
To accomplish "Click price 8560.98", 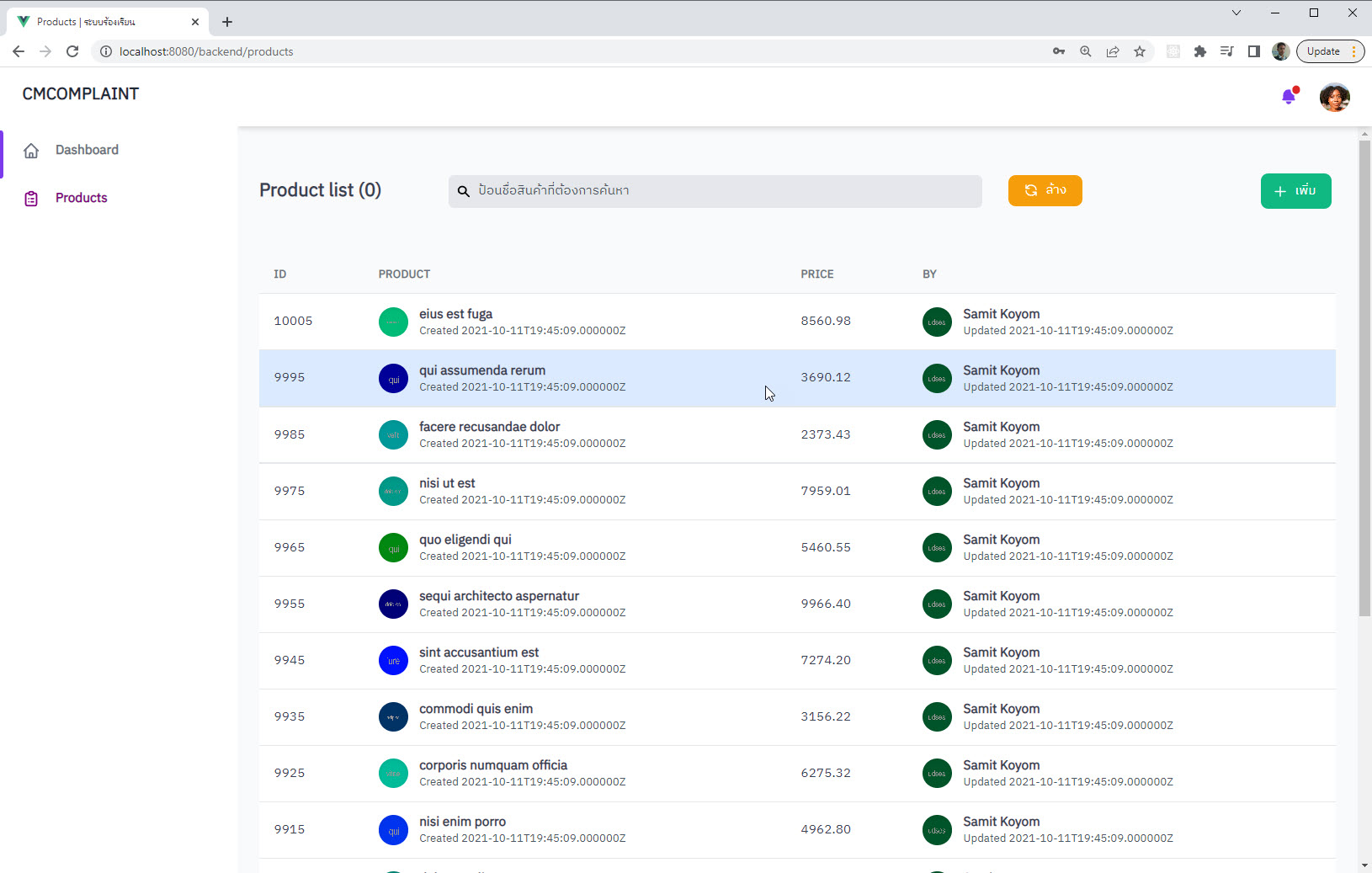I will click(x=826, y=321).
